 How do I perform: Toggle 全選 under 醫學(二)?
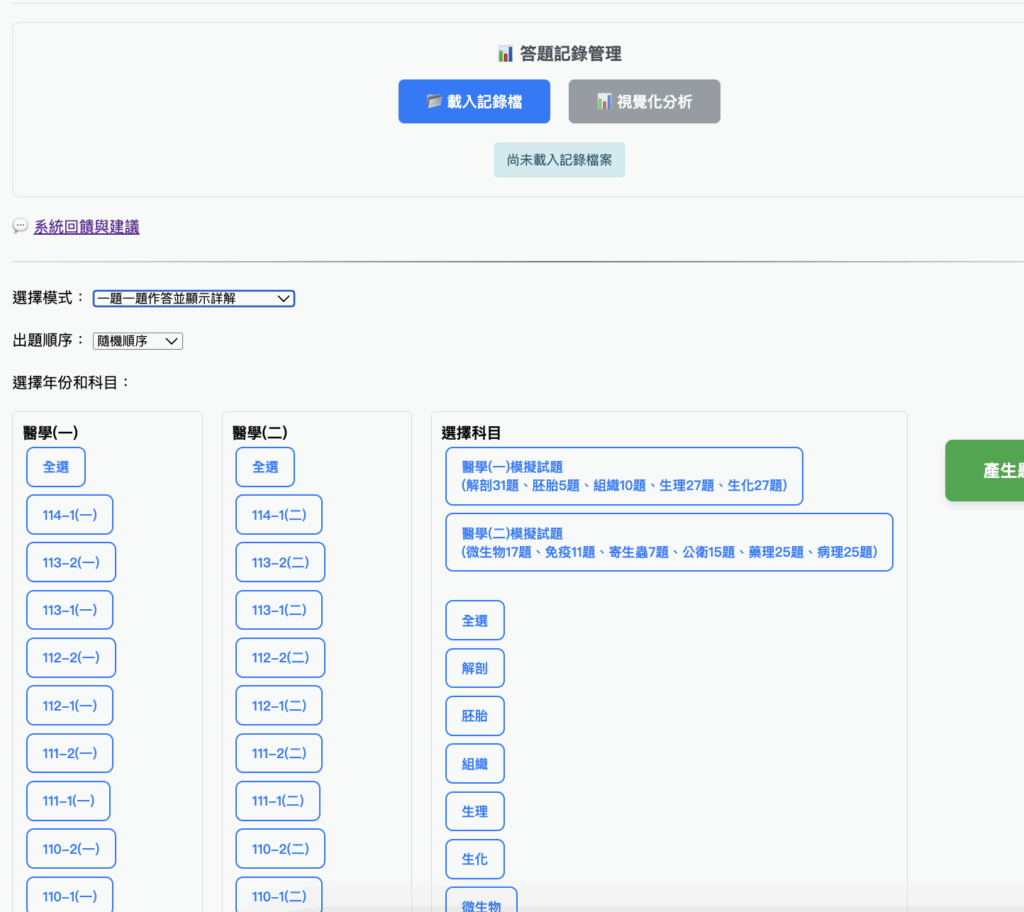pos(265,467)
